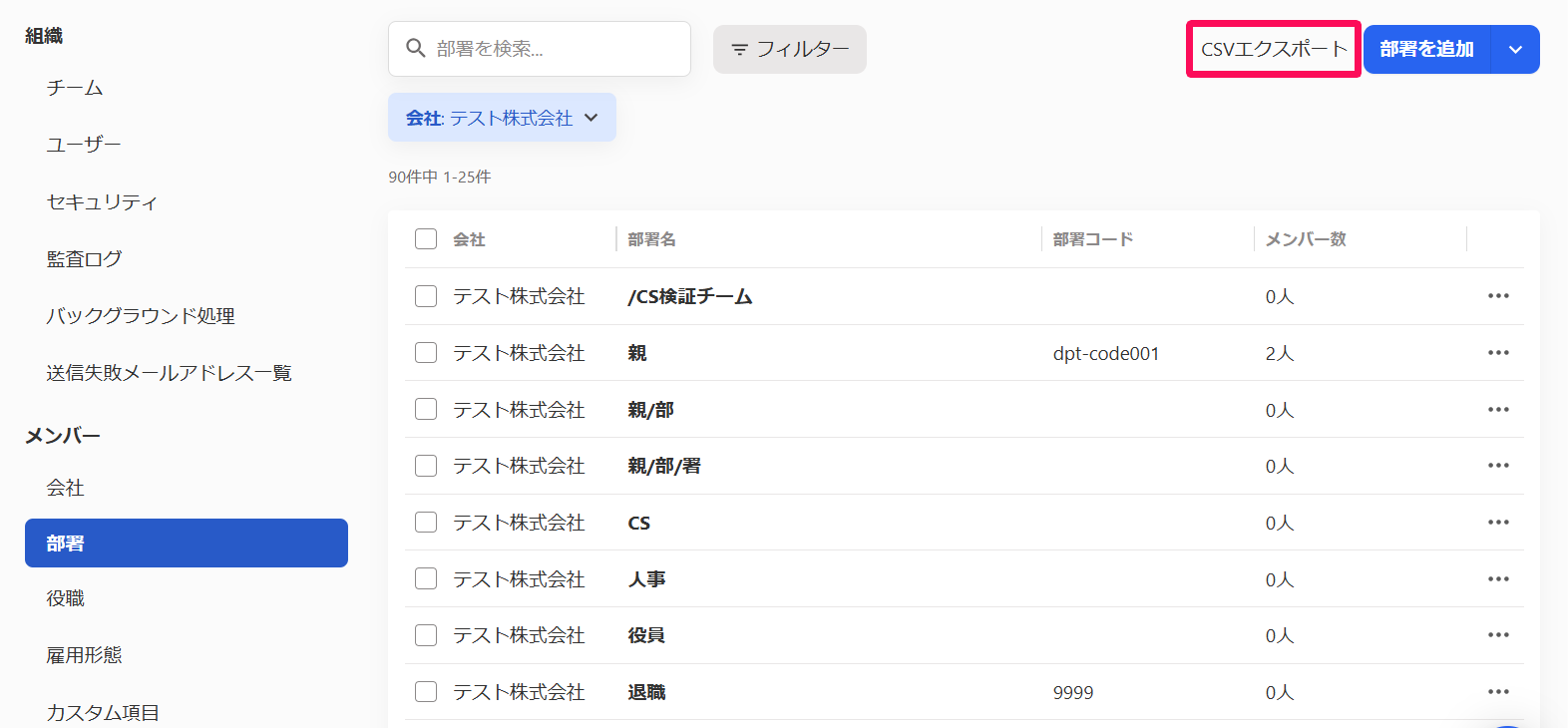Open the 役員 department
The height and width of the screenshot is (728, 1568).
point(646,635)
